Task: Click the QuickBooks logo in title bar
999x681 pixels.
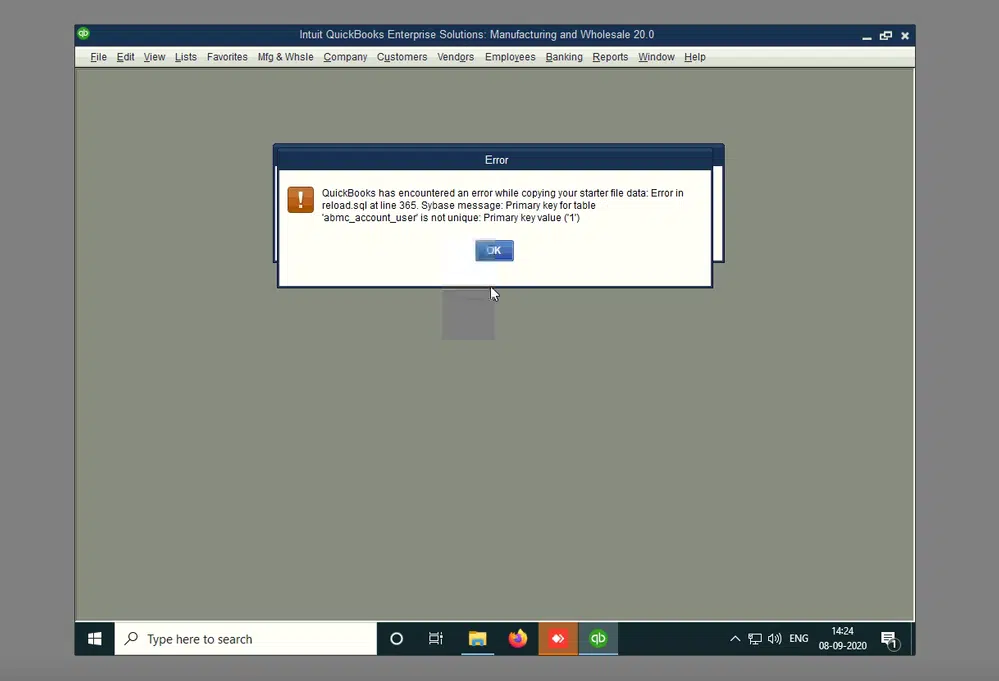Action: click(83, 34)
